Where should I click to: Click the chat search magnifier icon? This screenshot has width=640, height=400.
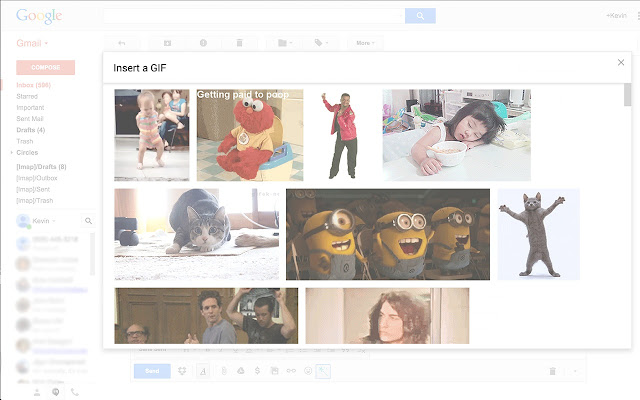[88, 221]
